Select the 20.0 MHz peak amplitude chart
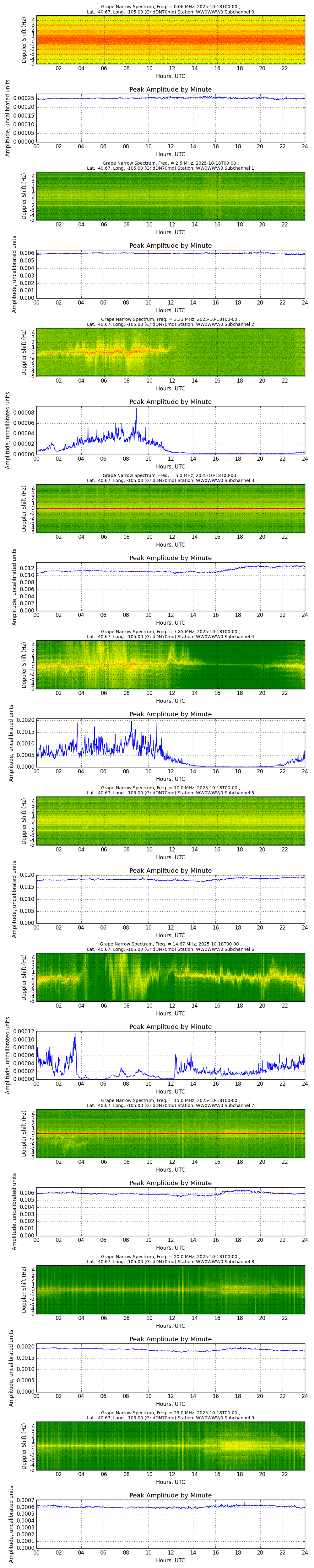 pyautogui.click(x=170, y=1368)
